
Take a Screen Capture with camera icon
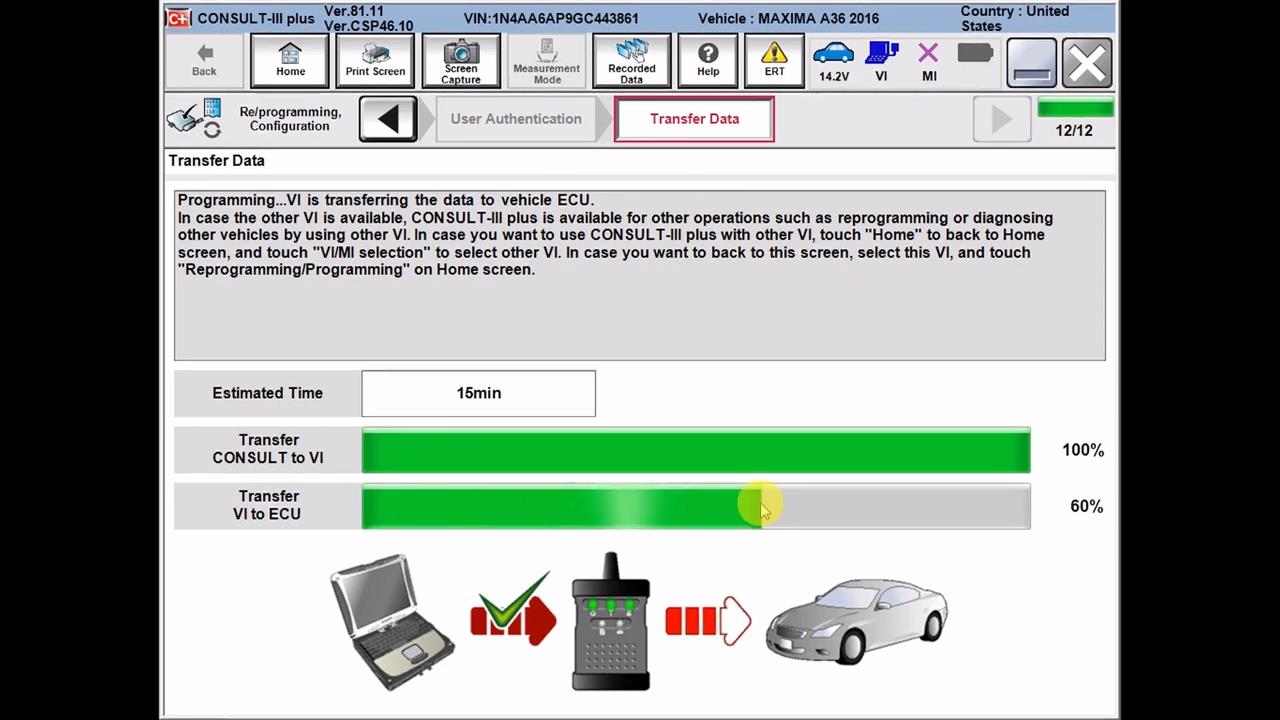click(x=461, y=61)
